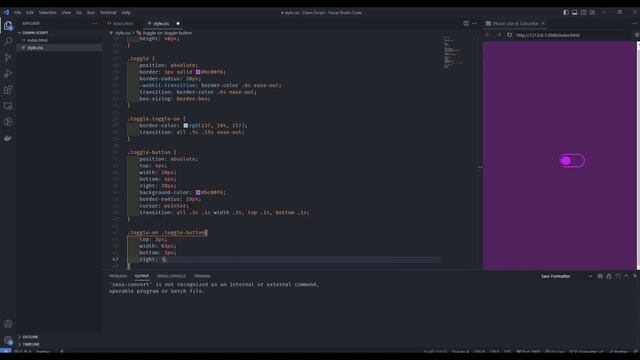The width and height of the screenshot is (640, 360).
Task: Click the border color swatch in .toggle rule
Action: [198, 72]
